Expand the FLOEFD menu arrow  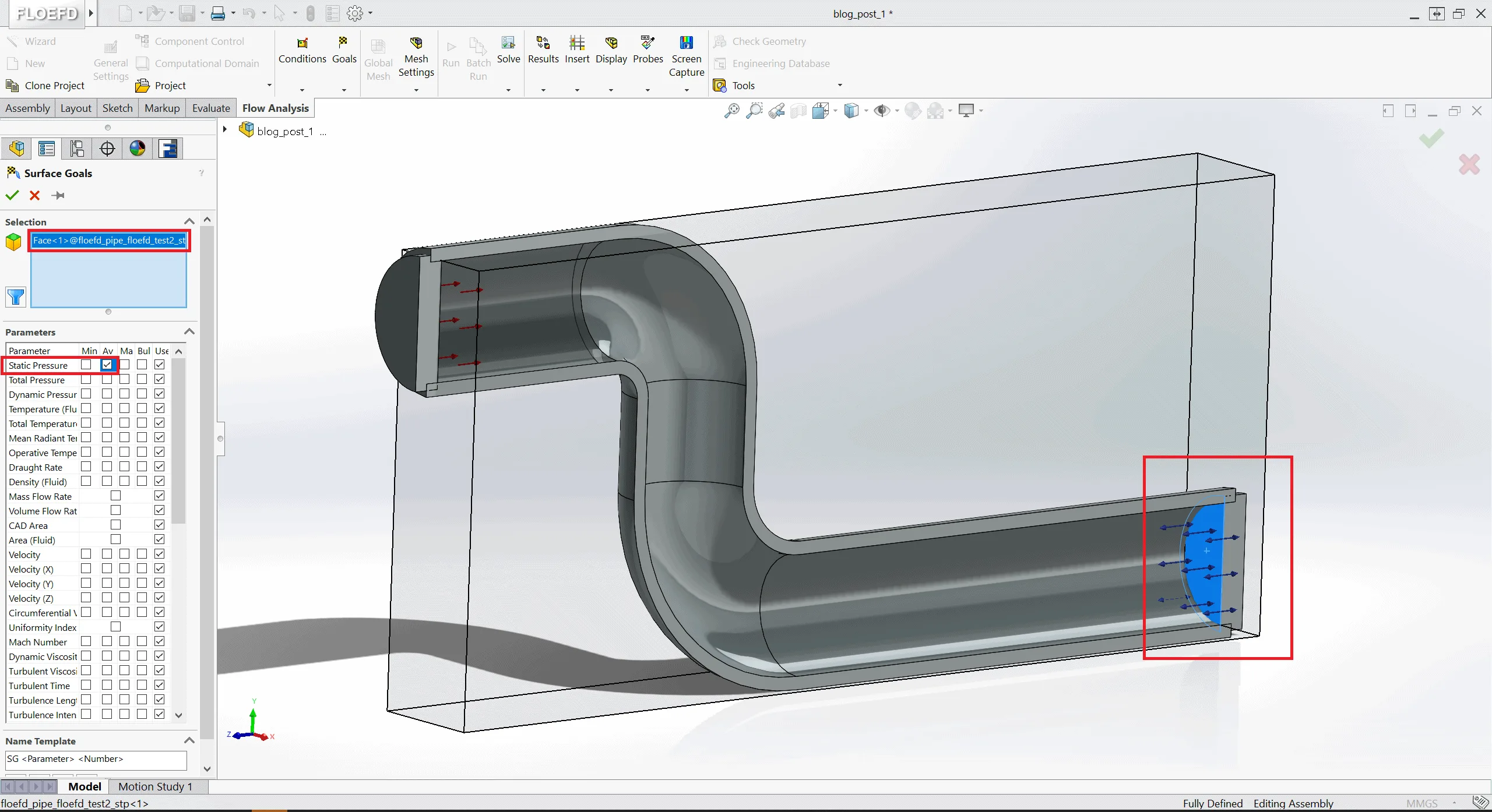coord(91,13)
